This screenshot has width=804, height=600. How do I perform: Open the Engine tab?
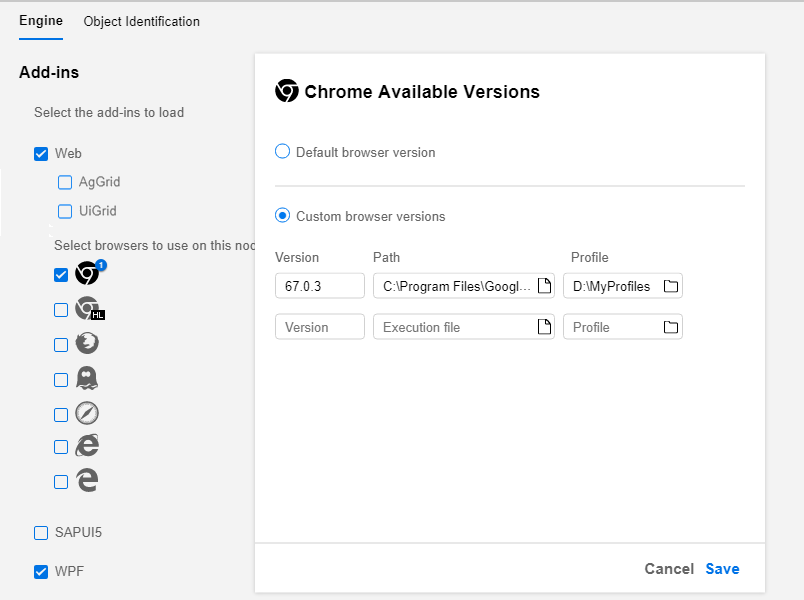[41, 21]
